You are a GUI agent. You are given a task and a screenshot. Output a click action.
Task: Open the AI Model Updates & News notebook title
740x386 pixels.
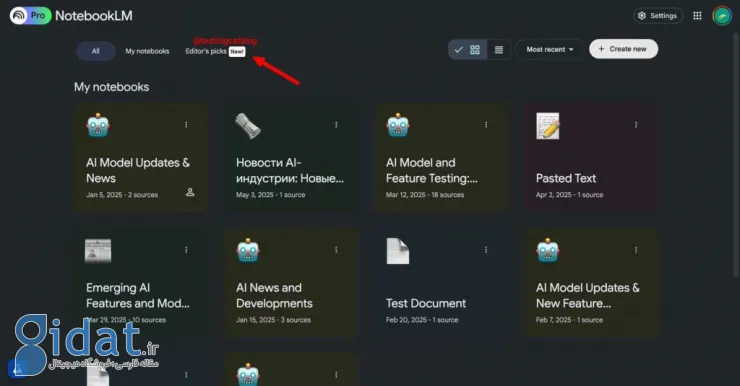pyautogui.click(x=138, y=170)
